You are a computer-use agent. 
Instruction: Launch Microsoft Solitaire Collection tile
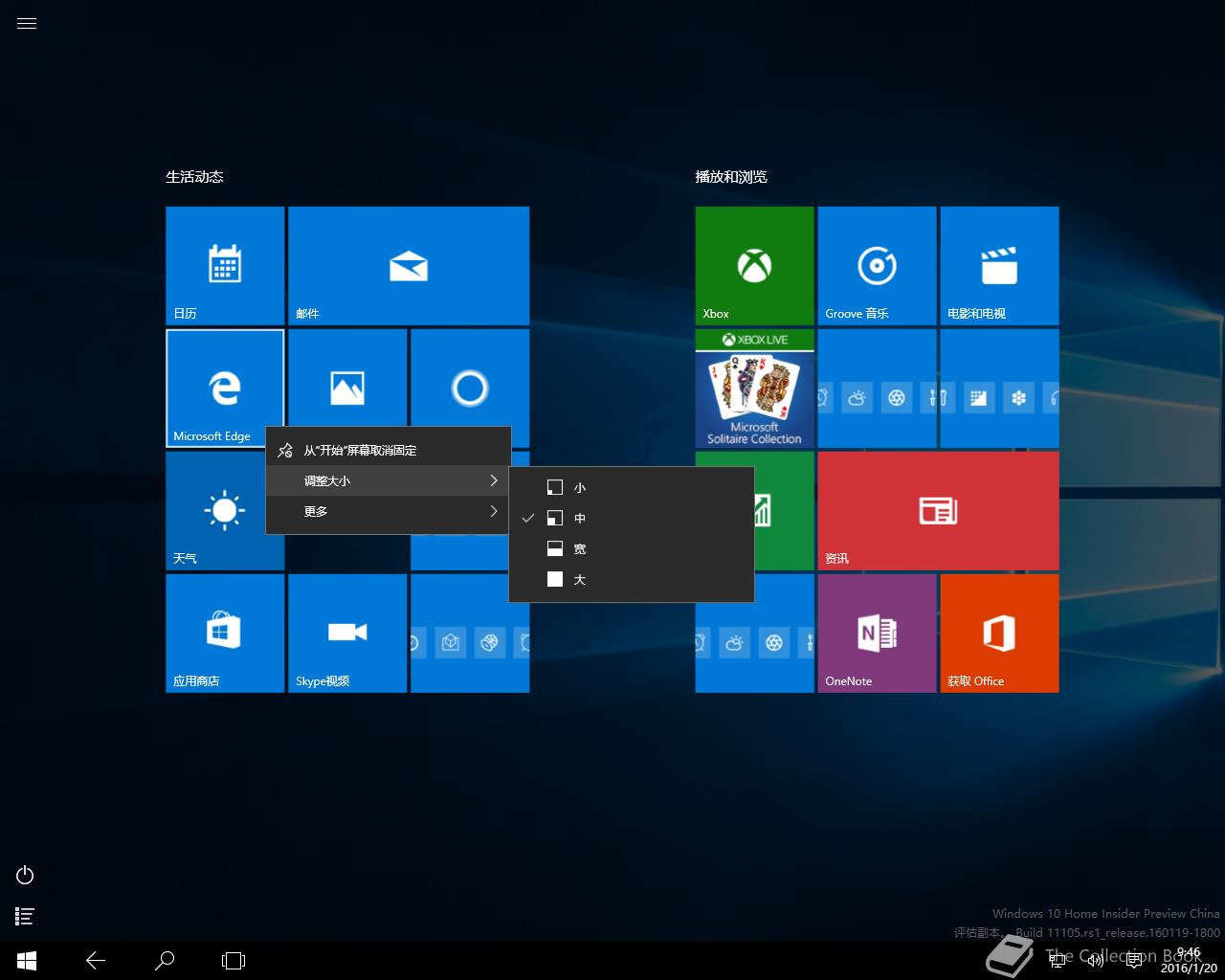pos(755,389)
